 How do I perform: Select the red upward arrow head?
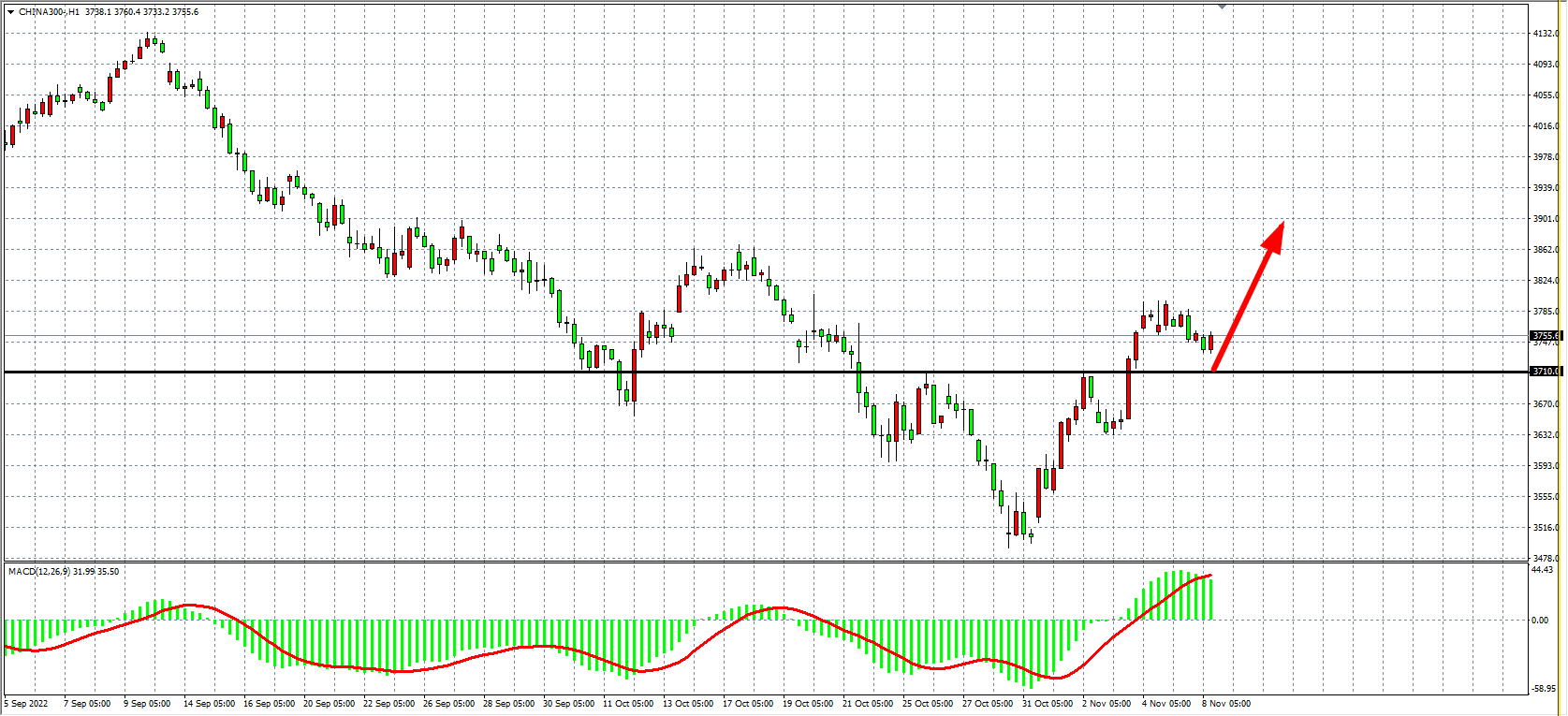1274,235
